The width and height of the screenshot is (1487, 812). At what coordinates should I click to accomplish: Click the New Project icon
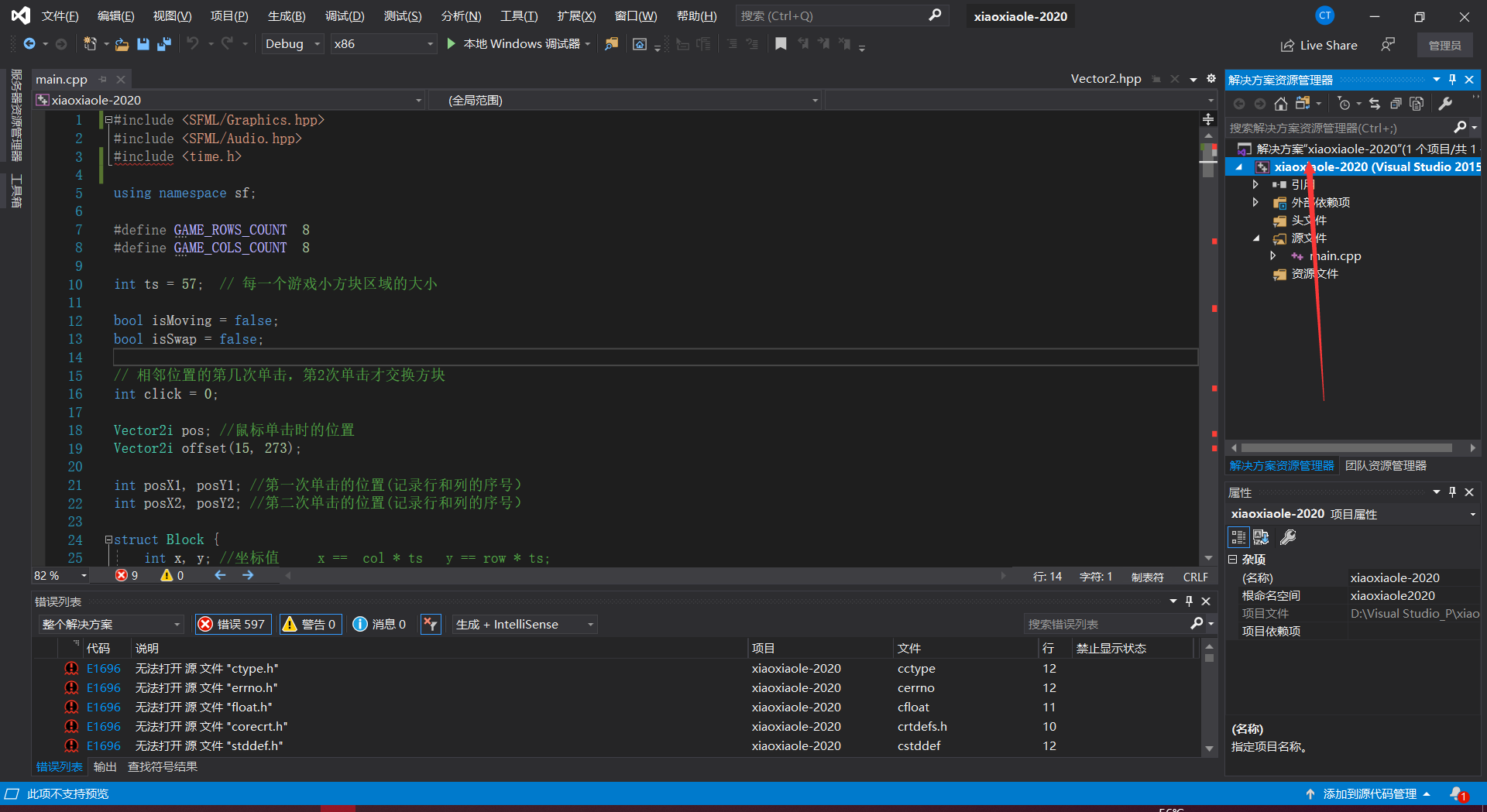coord(90,44)
